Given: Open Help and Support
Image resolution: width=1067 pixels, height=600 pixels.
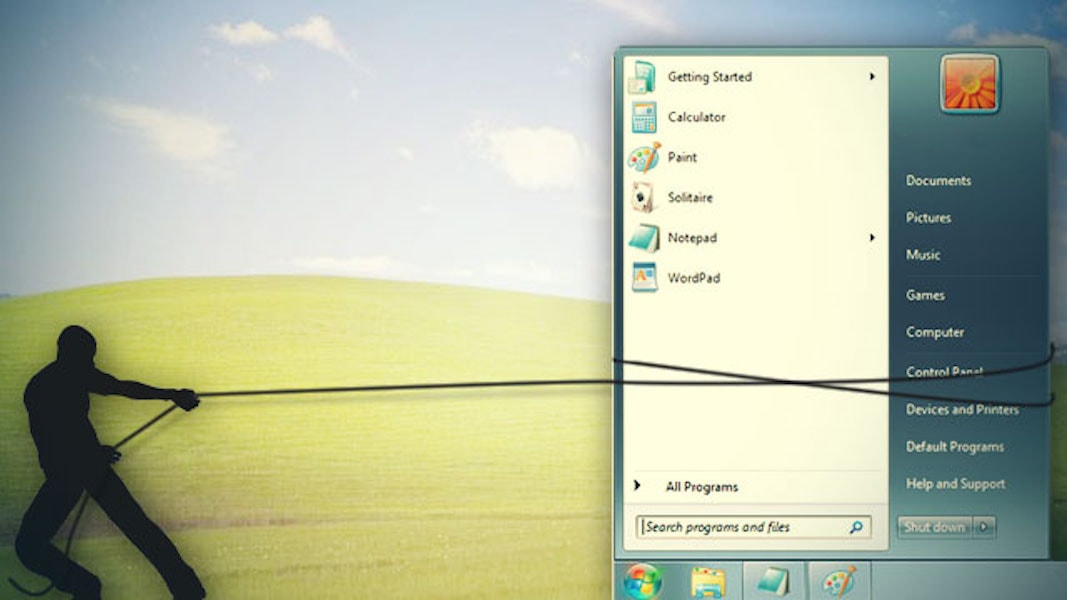Looking at the screenshot, I should click(954, 483).
